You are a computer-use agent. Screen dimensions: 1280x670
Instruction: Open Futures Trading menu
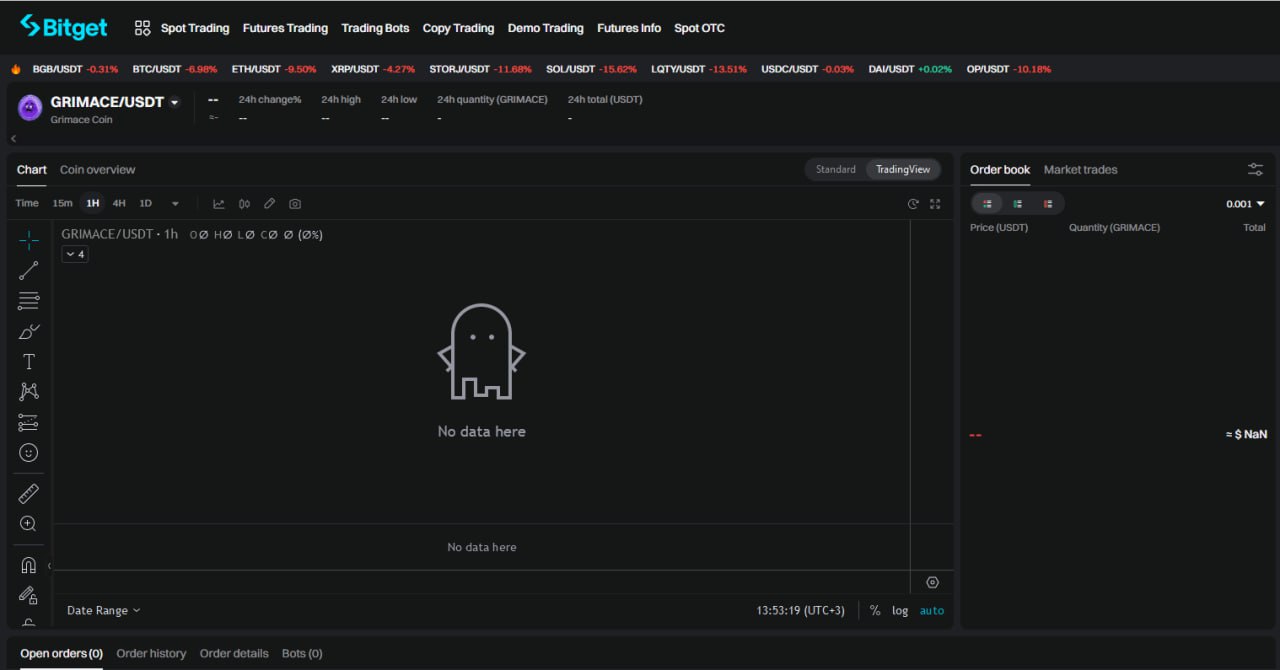285,28
